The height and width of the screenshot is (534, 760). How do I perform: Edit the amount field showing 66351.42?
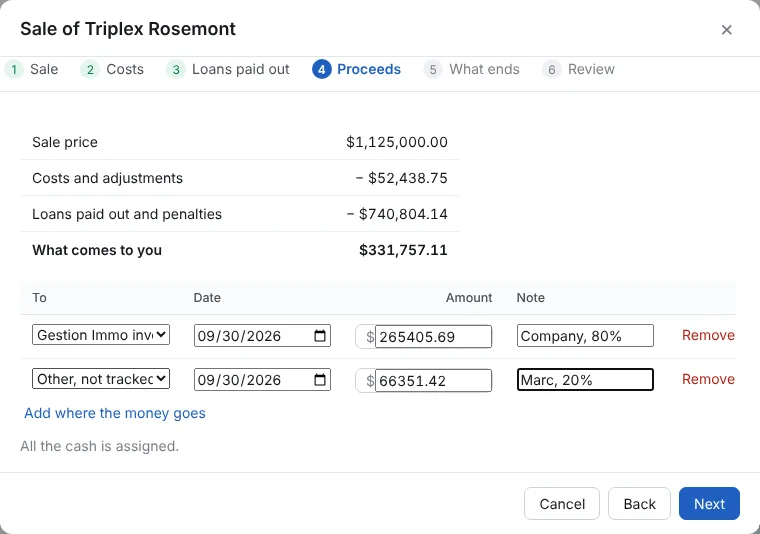[433, 381]
